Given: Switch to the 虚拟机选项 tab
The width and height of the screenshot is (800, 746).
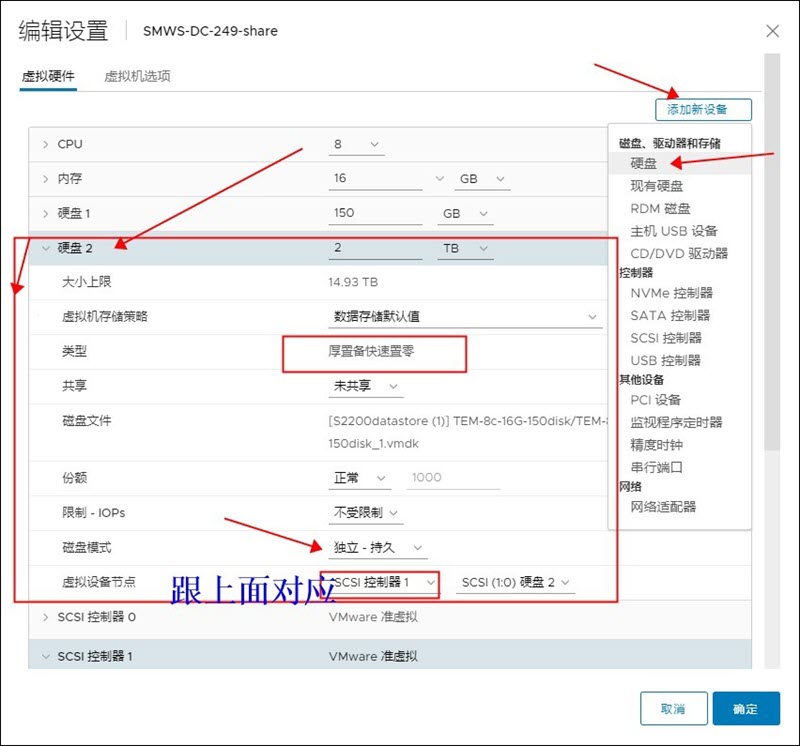Looking at the screenshot, I should 137,77.
